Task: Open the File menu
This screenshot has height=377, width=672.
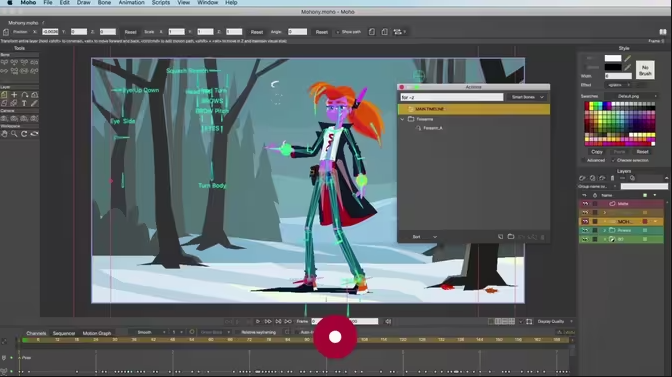Action: (x=48, y=3)
